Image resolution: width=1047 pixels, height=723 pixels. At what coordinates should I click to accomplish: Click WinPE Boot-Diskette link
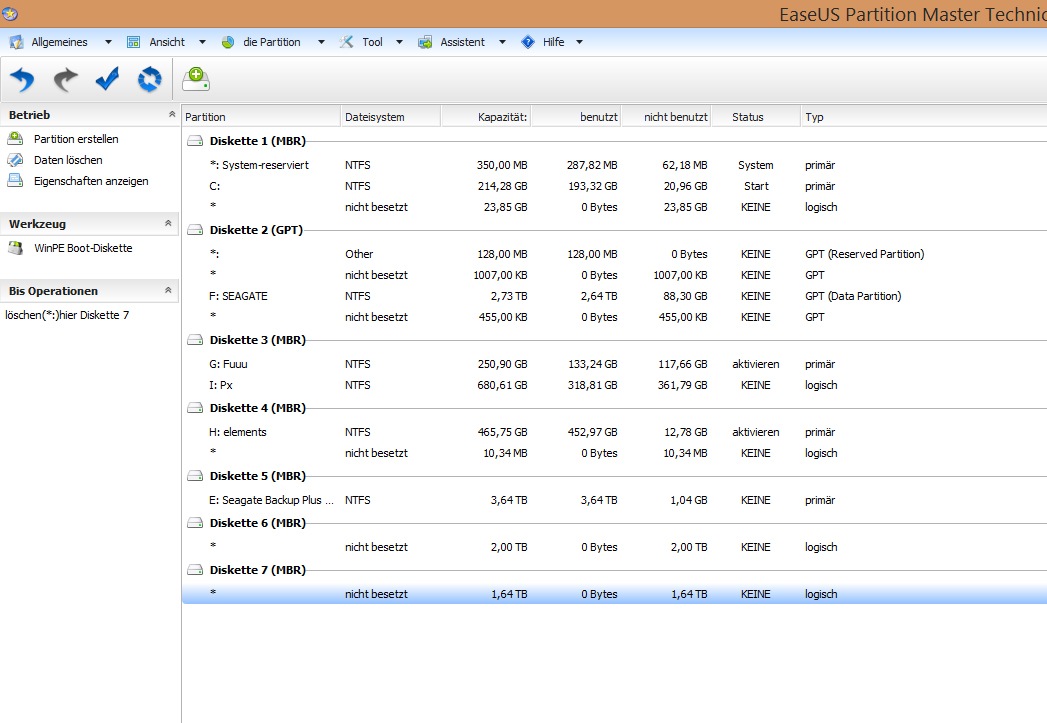pyautogui.click(x=83, y=248)
